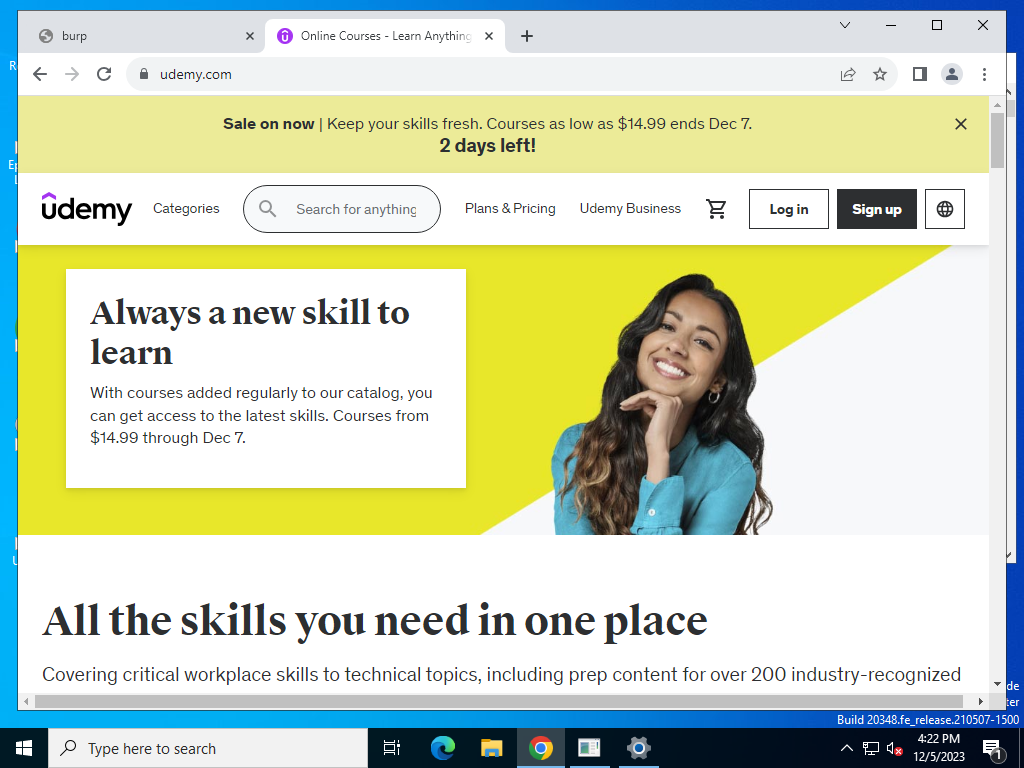Open the Server Manager taskbar icon

coord(590,748)
